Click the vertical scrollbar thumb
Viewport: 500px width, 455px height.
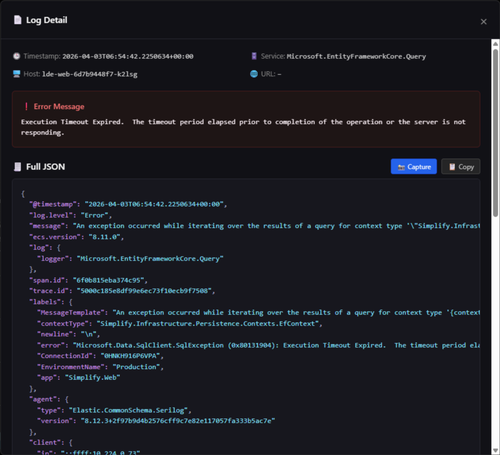coord(495,133)
